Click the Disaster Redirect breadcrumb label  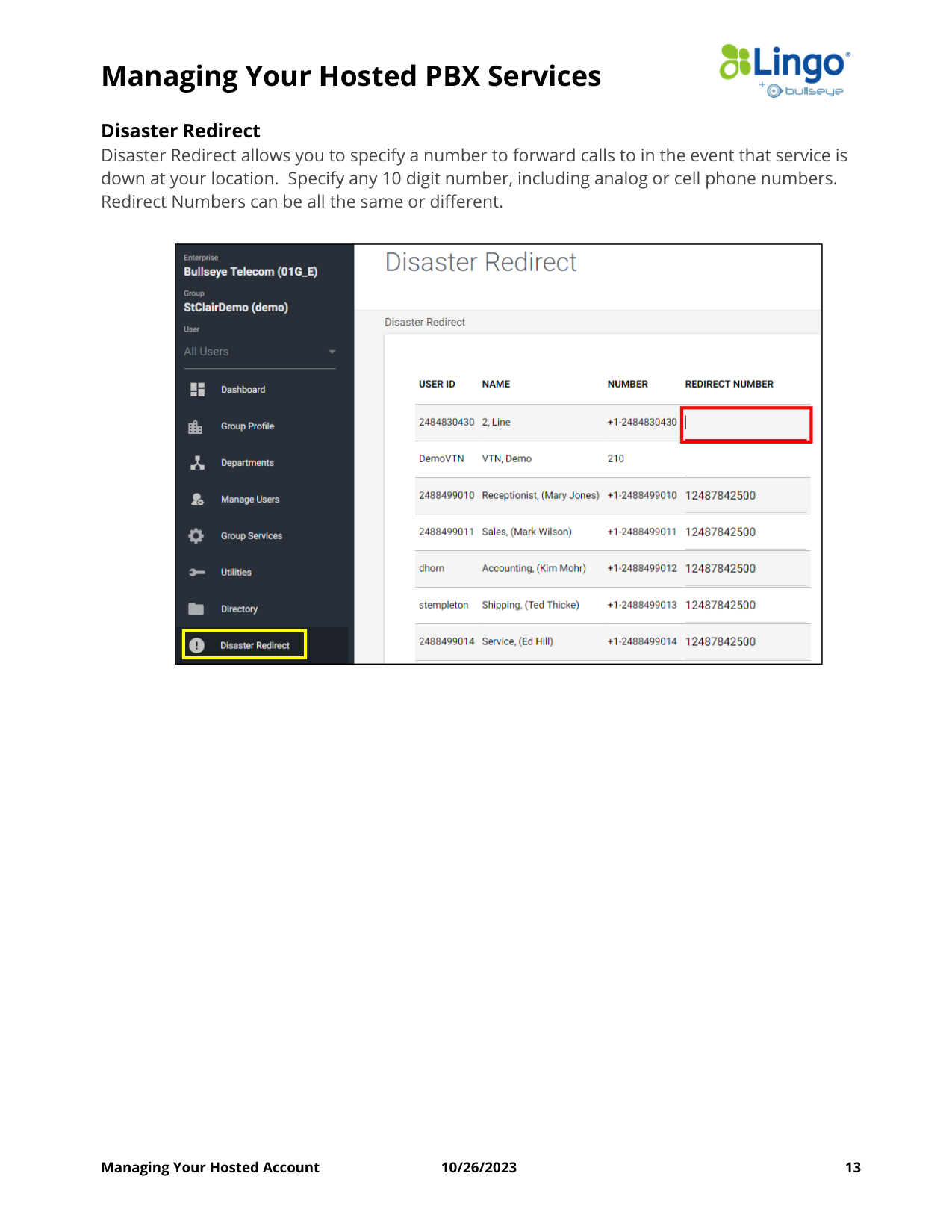425,323
